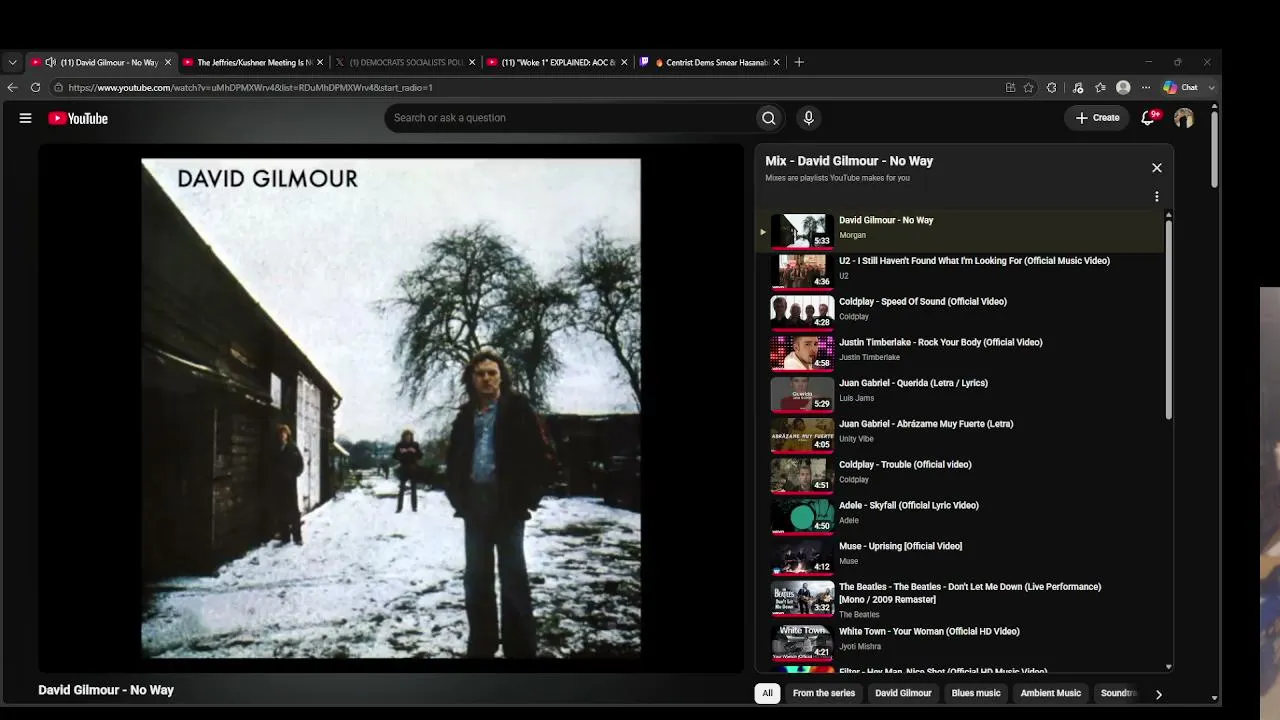This screenshot has width=1280, height=720.
Task: Bookmark this page with the star icon
Action: click(1028, 88)
